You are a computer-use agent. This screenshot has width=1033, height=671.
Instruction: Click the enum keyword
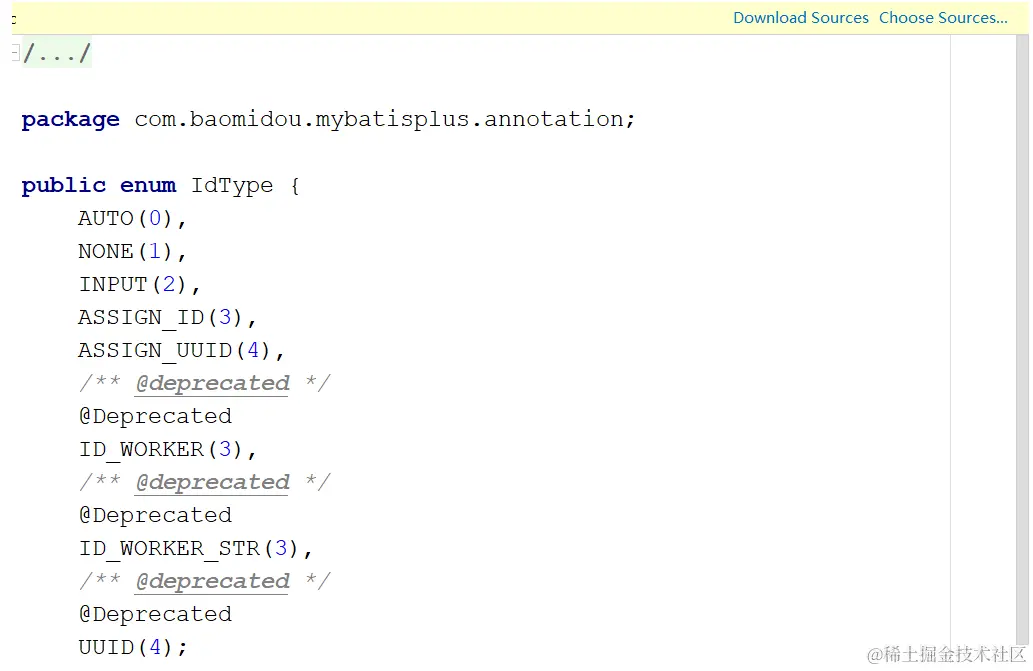coord(148,186)
